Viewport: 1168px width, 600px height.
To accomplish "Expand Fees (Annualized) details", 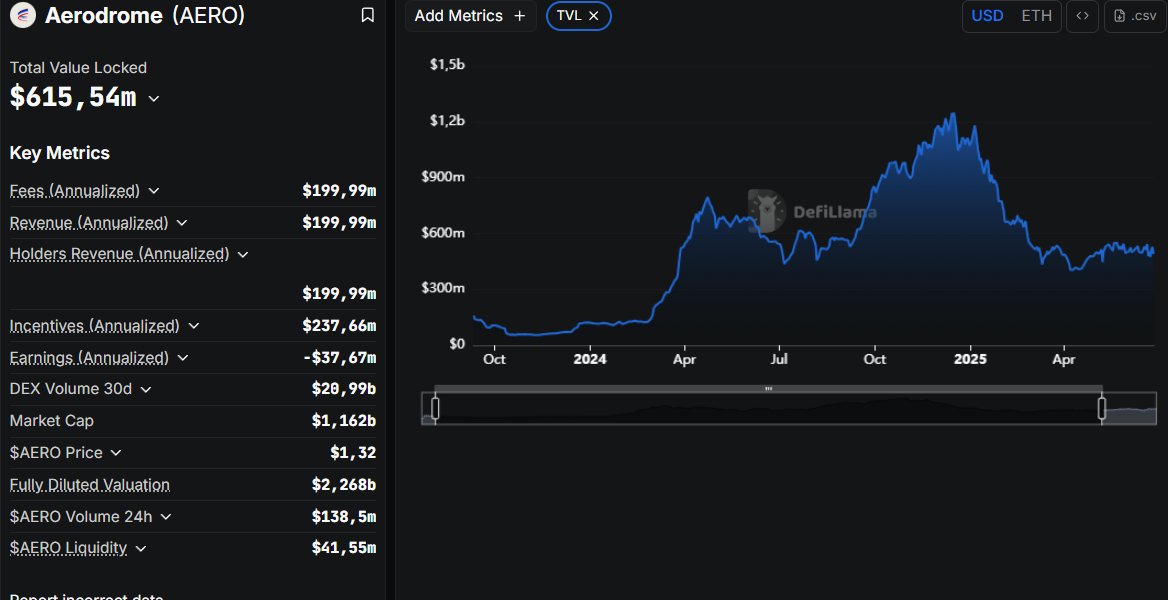I will click(153, 191).
